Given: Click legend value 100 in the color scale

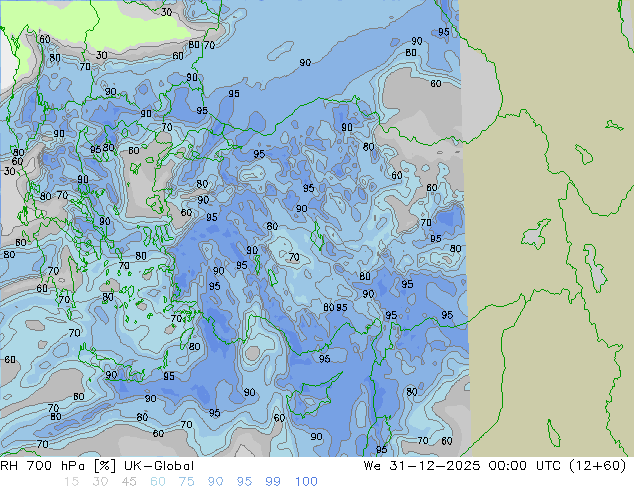Looking at the screenshot, I should (x=306, y=482).
